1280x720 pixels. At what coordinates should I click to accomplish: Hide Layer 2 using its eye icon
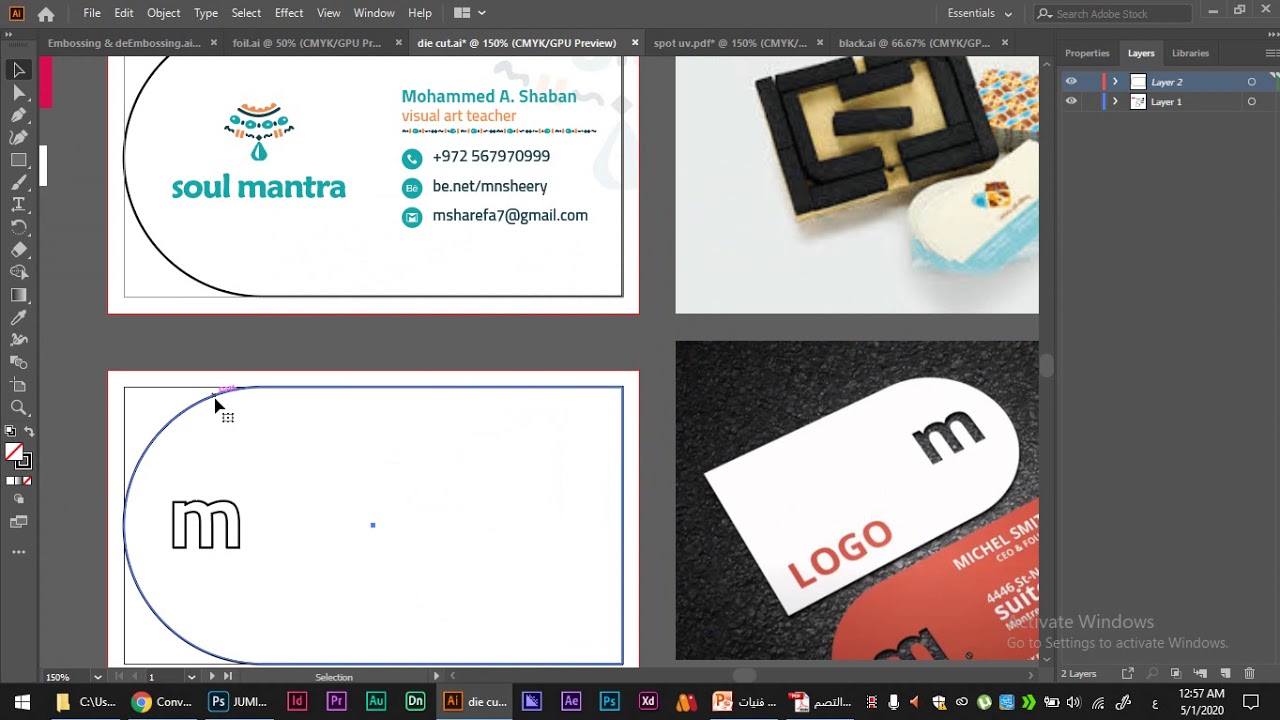pyautogui.click(x=1071, y=82)
